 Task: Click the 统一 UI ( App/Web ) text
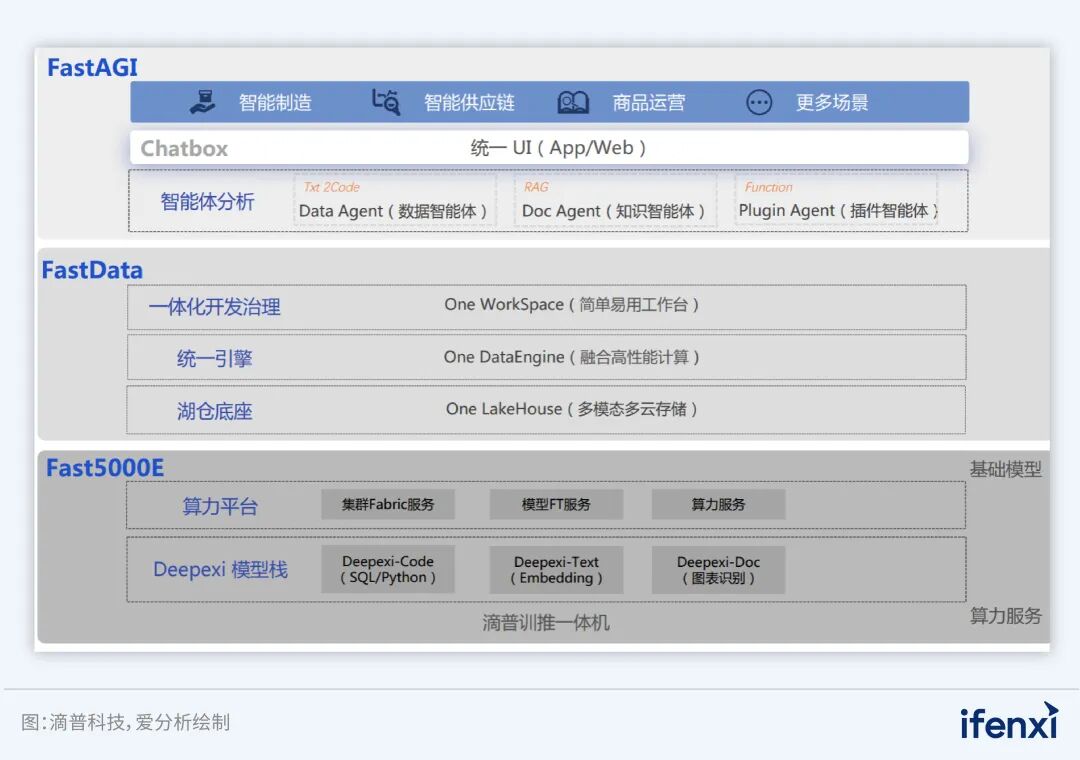point(558,147)
